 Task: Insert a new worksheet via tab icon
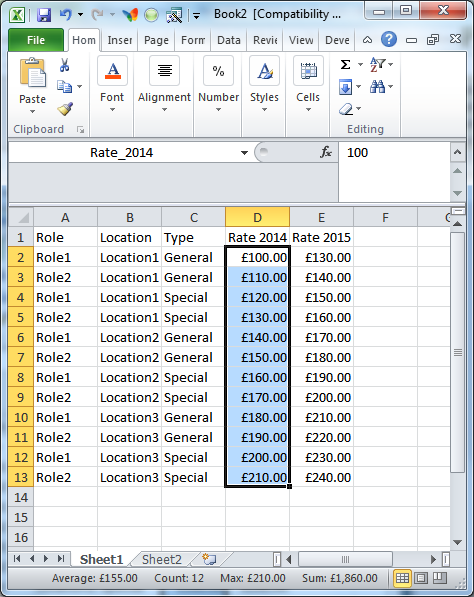coord(209,559)
